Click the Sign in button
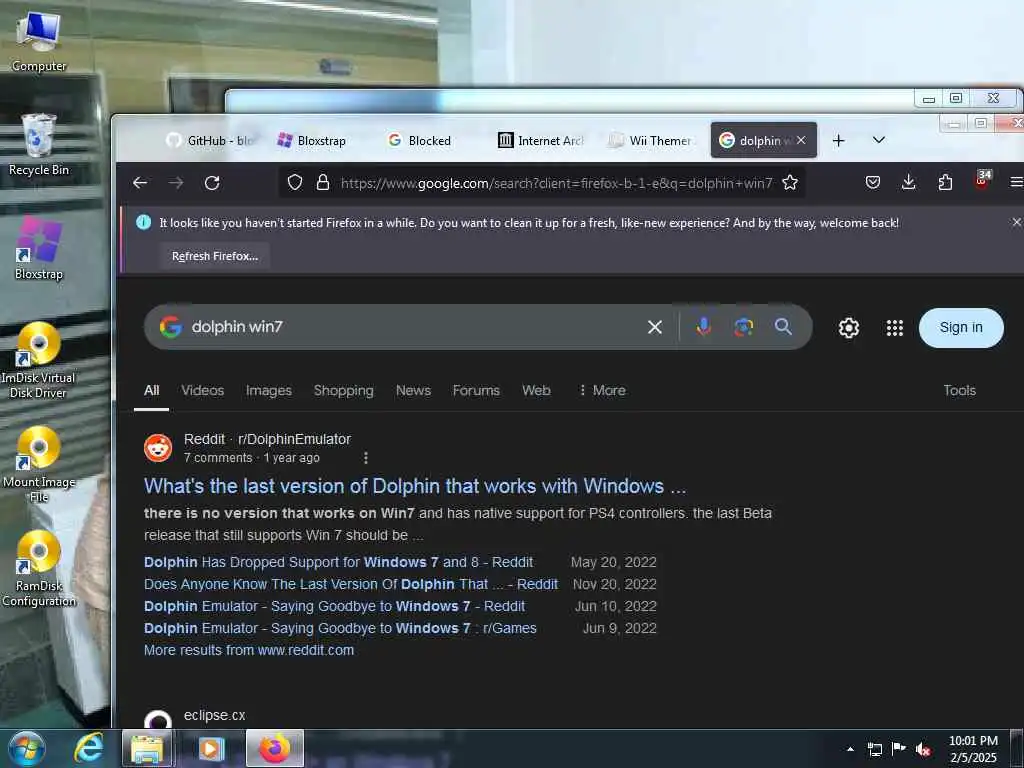The image size is (1024, 768). [x=961, y=328]
